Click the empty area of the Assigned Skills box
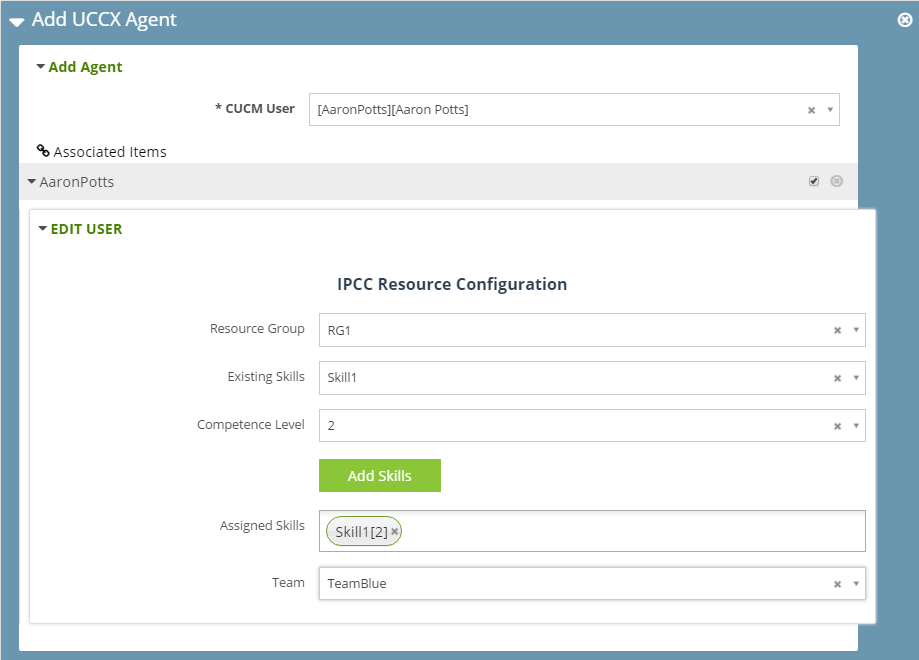Viewport: 919px width, 660px height. click(x=633, y=531)
